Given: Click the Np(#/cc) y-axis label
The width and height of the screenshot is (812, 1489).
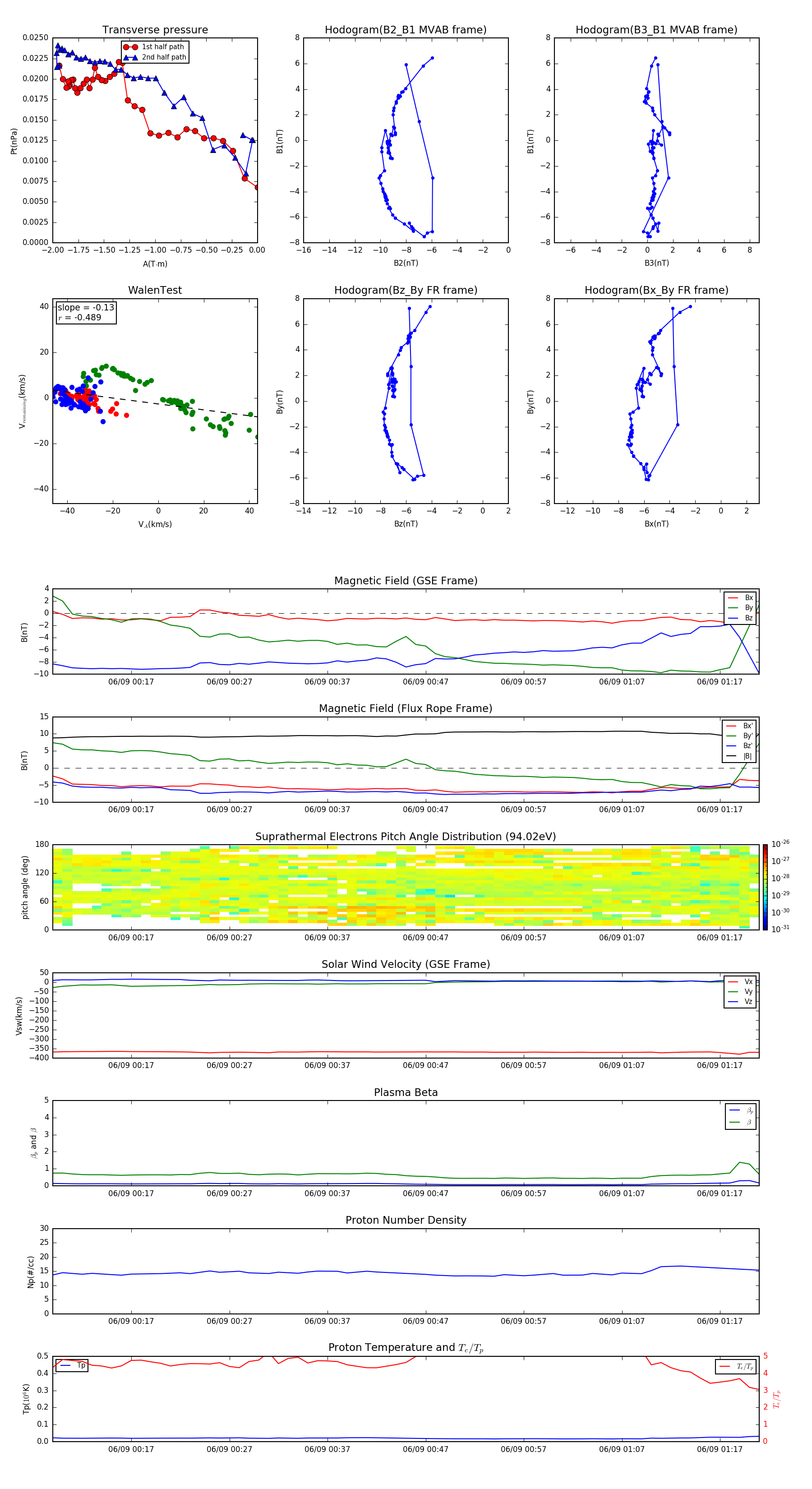Looking at the screenshot, I should coord(31,1272).
